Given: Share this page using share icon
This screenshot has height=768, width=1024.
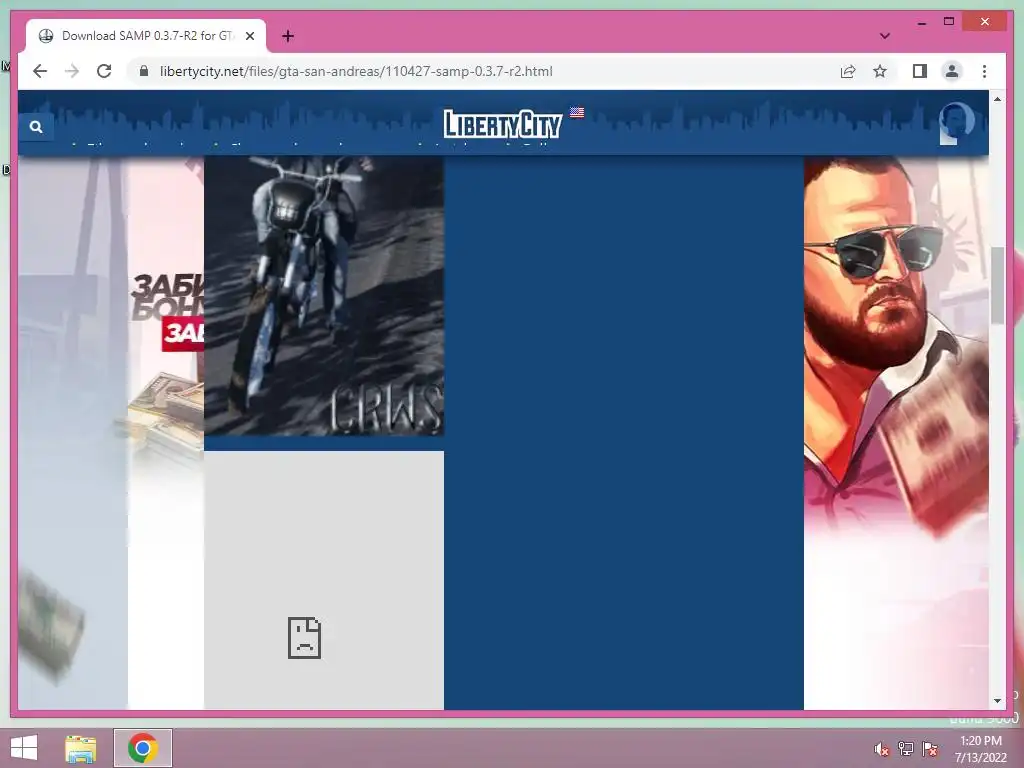Looking at the screenshot, I should pos(848,71).
